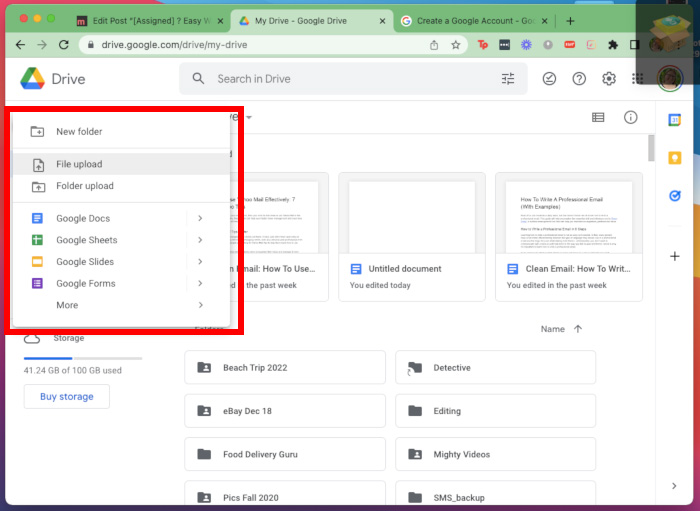Open the Chrome Extensions puzzle icon
The height and width of the screenshot is (511, 700).
[613, 45]
